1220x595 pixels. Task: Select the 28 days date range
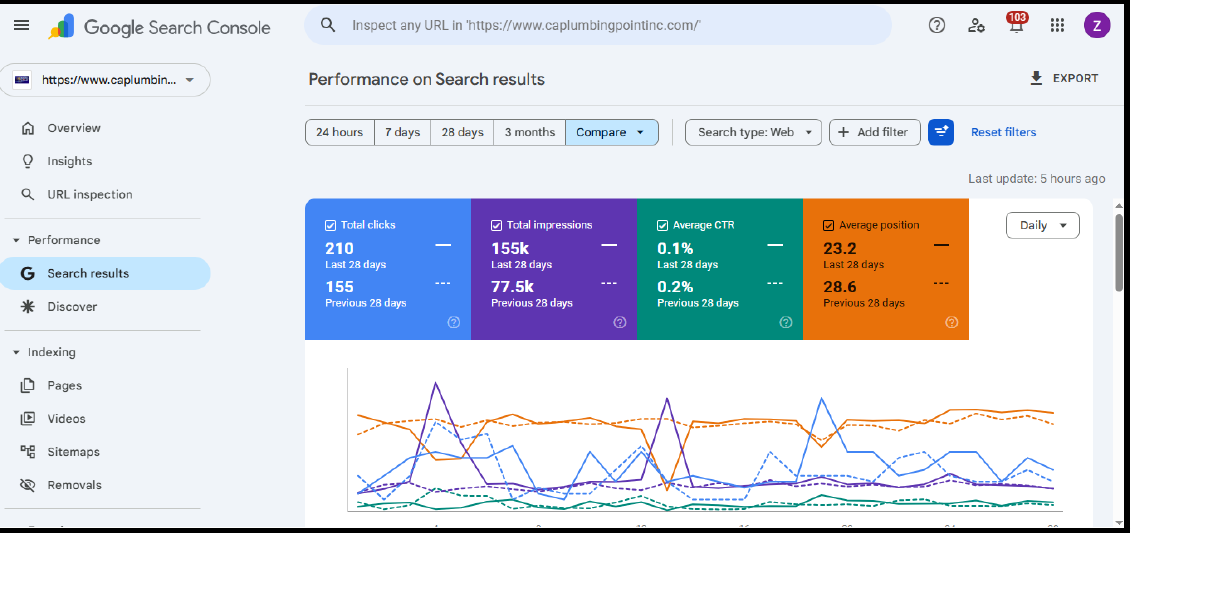pos(462,132)
